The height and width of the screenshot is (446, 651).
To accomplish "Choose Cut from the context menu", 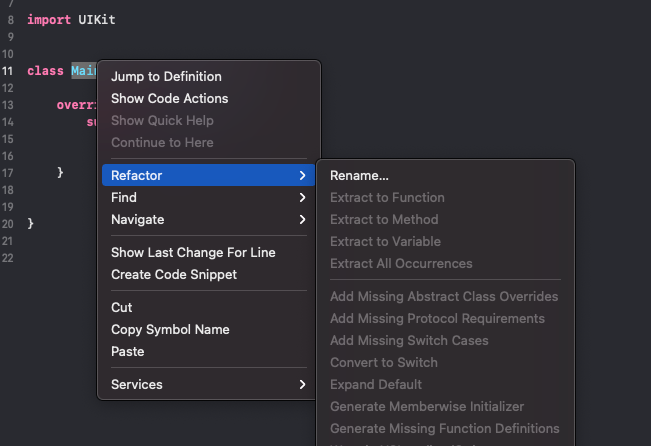I will coord(122,307).
